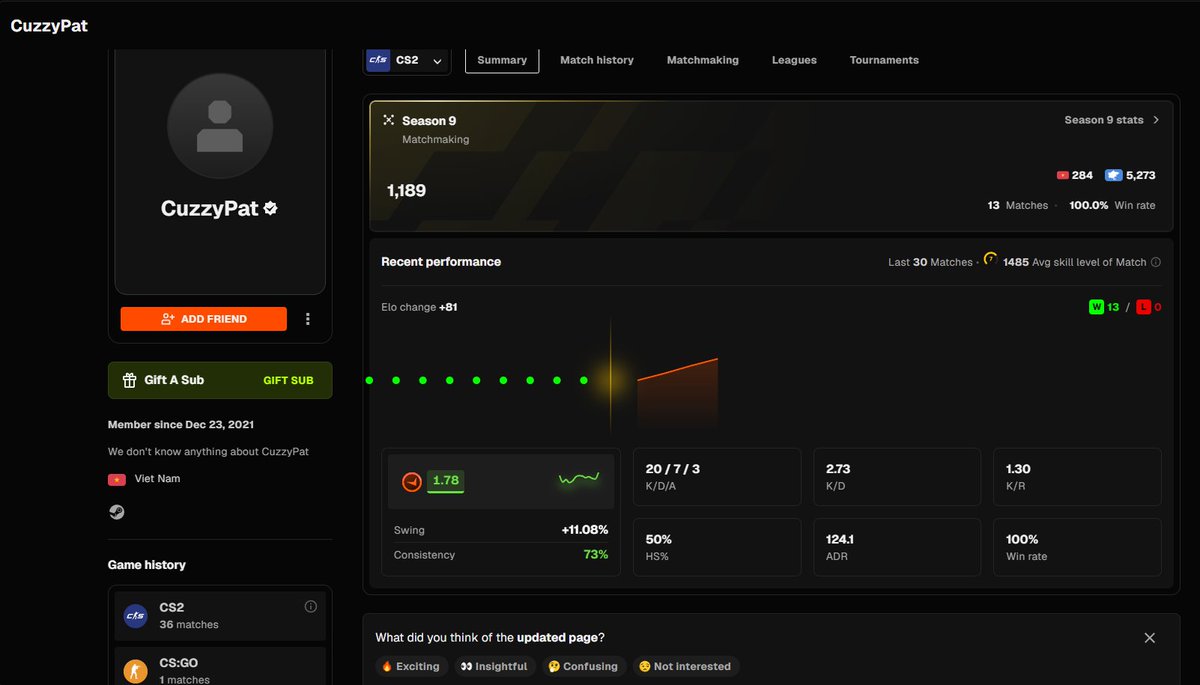Click the first green dot on Elo chart

point(369,380)
